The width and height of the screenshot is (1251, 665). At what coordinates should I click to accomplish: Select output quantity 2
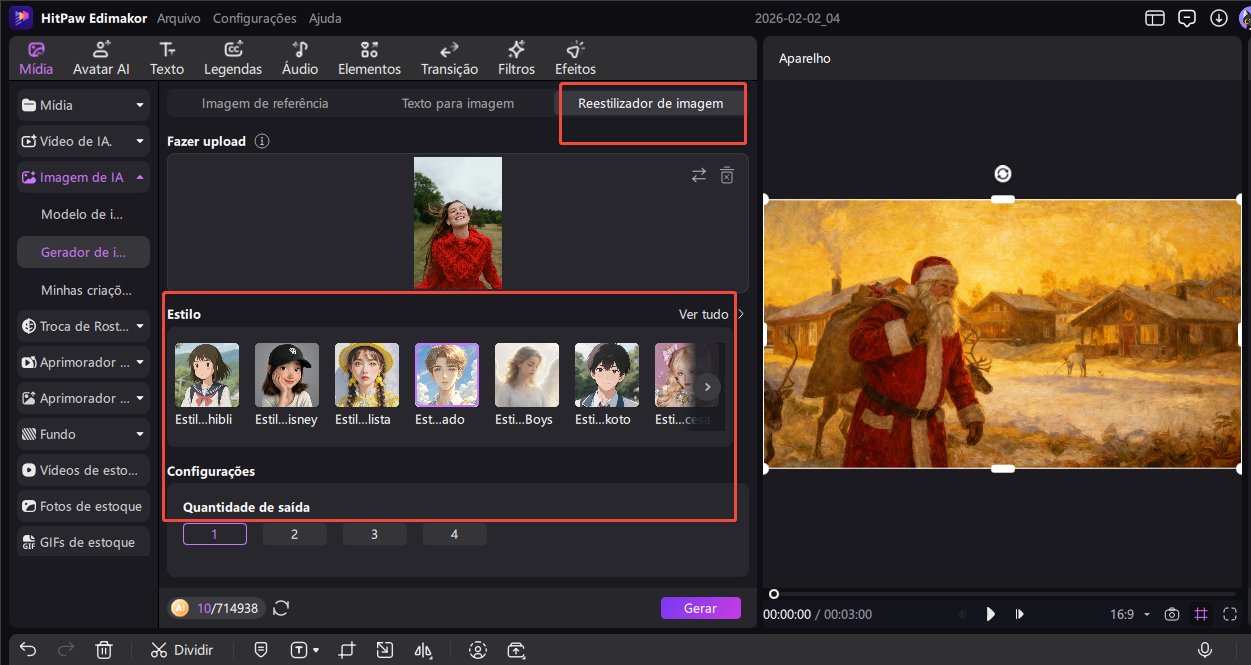click(294, 533)
